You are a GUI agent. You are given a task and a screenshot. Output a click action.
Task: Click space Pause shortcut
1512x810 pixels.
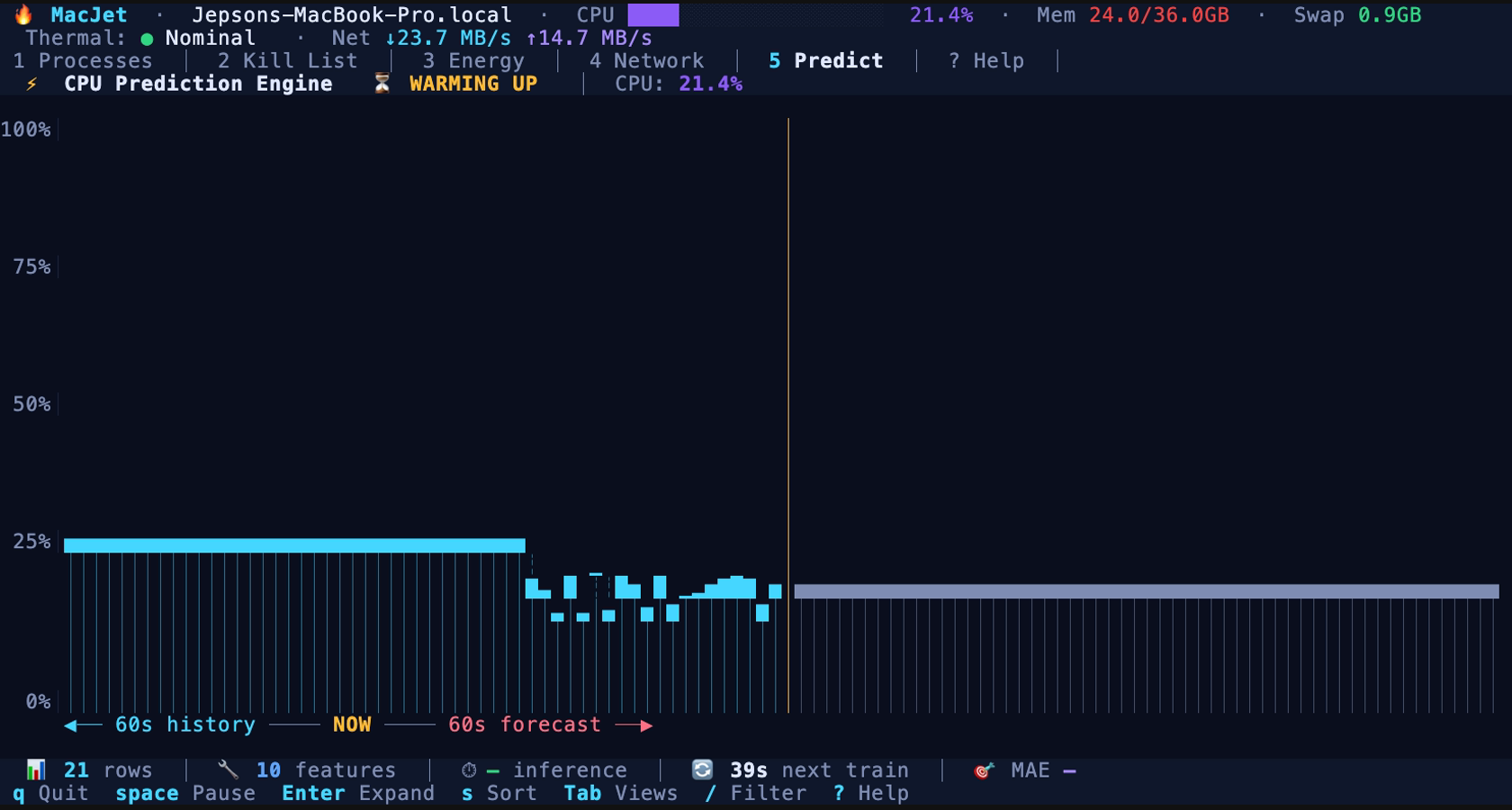click(185, 793)
